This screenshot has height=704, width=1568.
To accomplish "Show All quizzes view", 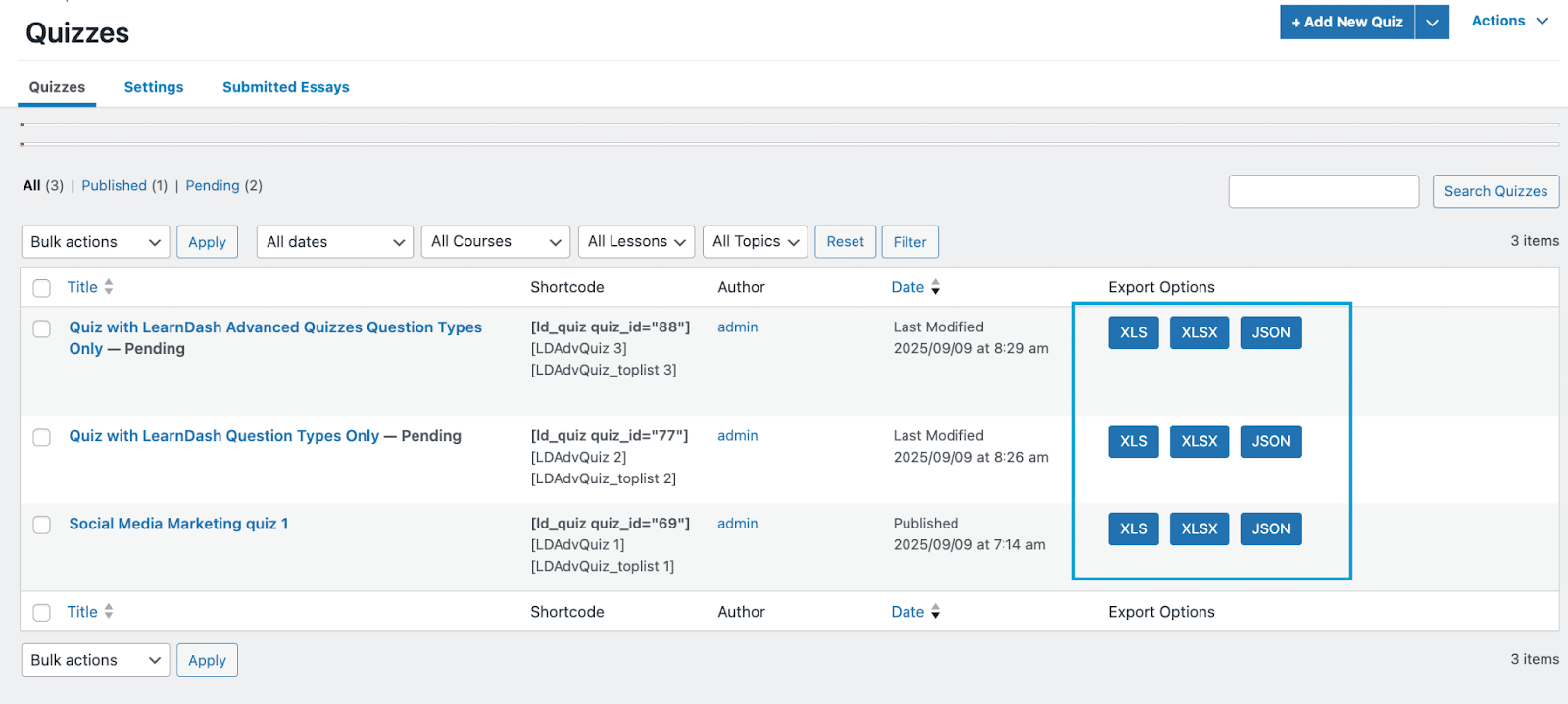I will coord(32,186).
